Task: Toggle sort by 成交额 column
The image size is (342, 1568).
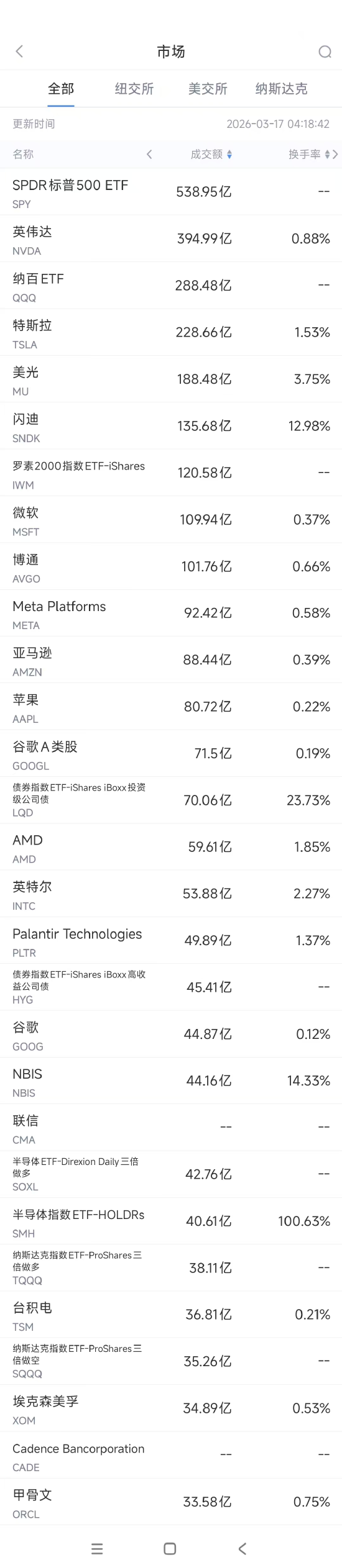Action: 211,154
